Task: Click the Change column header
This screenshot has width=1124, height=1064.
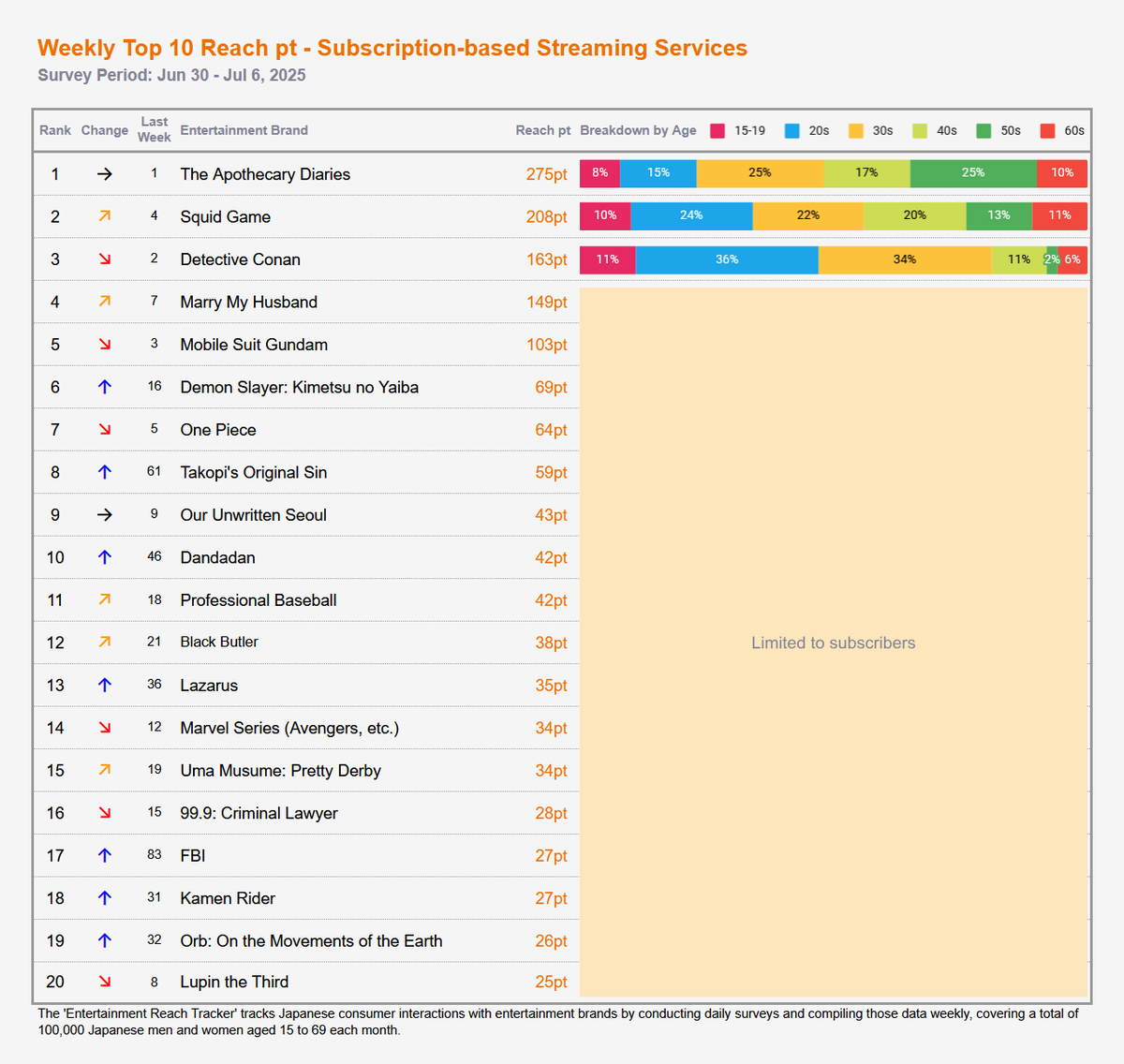Action: pos(105,130)
